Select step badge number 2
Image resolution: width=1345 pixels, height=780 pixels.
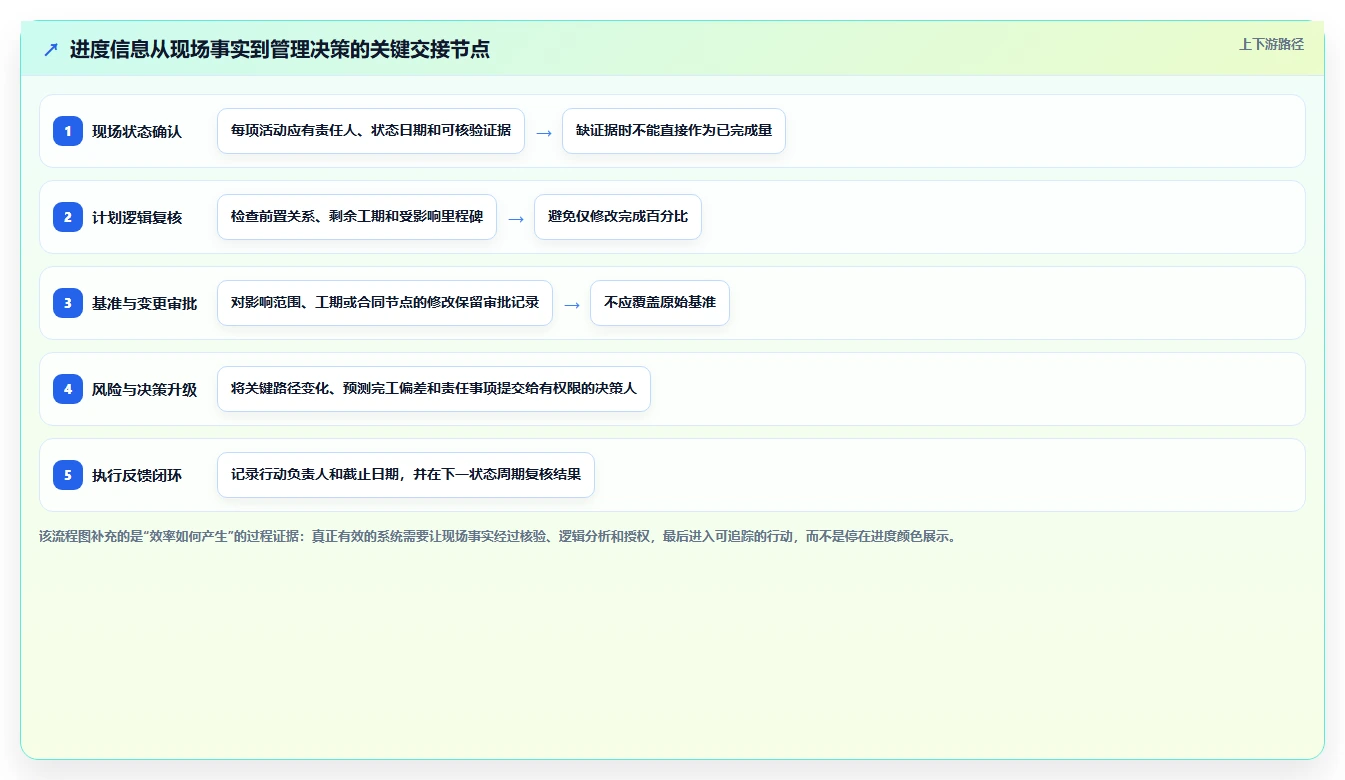click(68, 217)
